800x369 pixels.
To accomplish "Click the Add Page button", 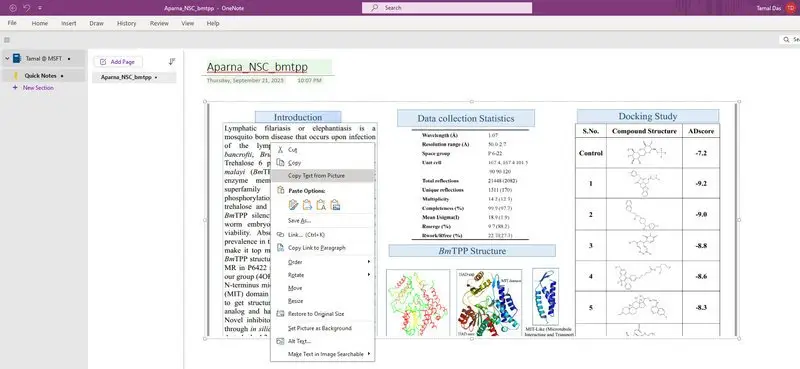I will pos(118,62).
